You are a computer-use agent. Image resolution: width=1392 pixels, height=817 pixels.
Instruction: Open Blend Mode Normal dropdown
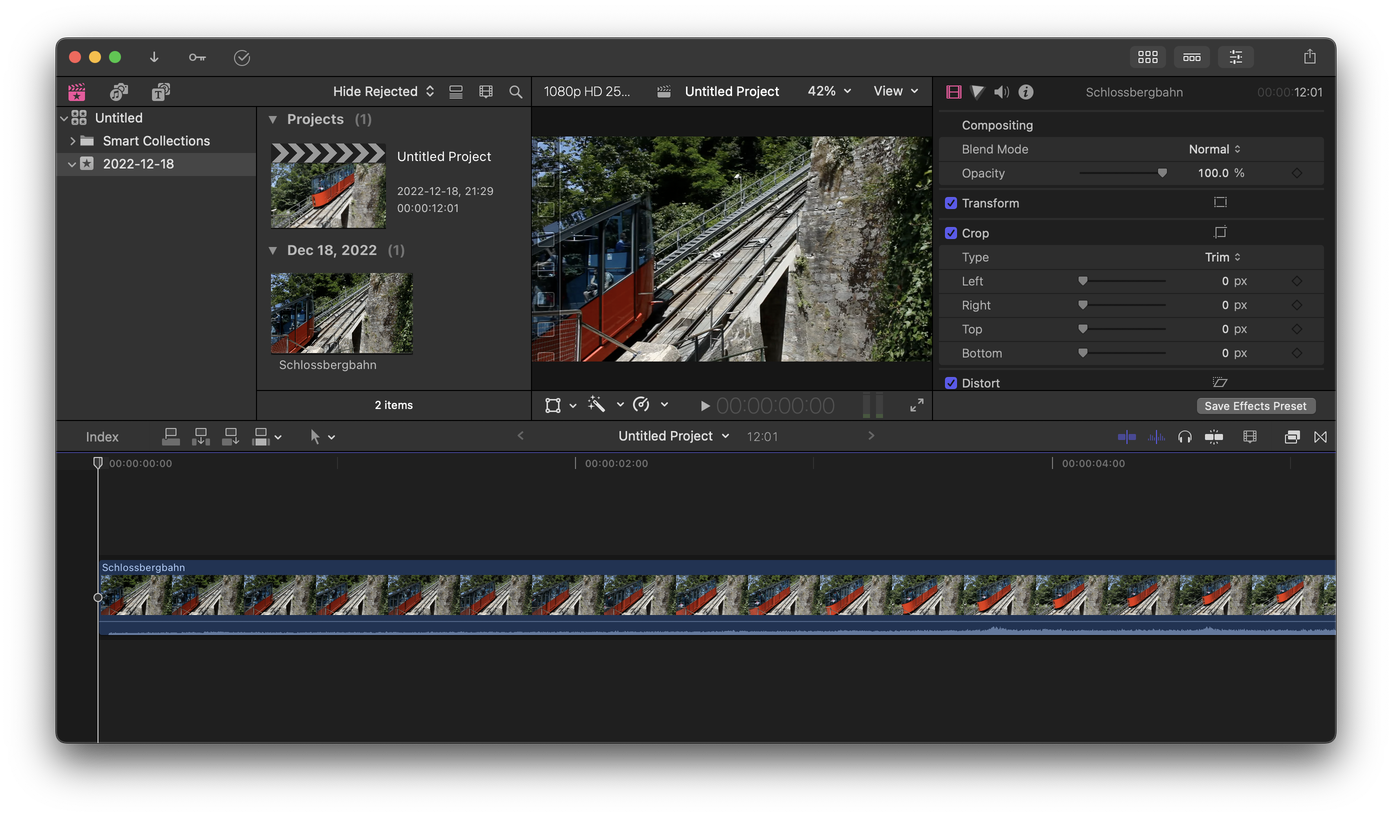pyautogui.click(x=1215, y=149)
